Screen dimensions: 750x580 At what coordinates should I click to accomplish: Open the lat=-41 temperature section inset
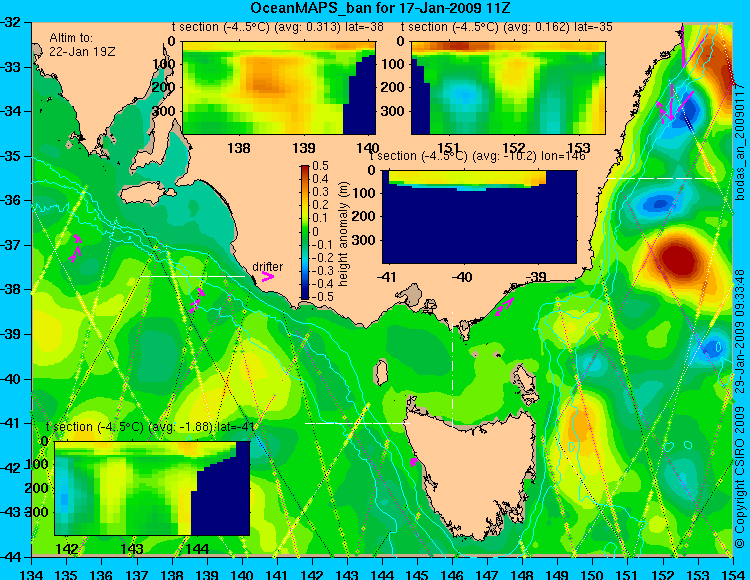coord(152,488)
